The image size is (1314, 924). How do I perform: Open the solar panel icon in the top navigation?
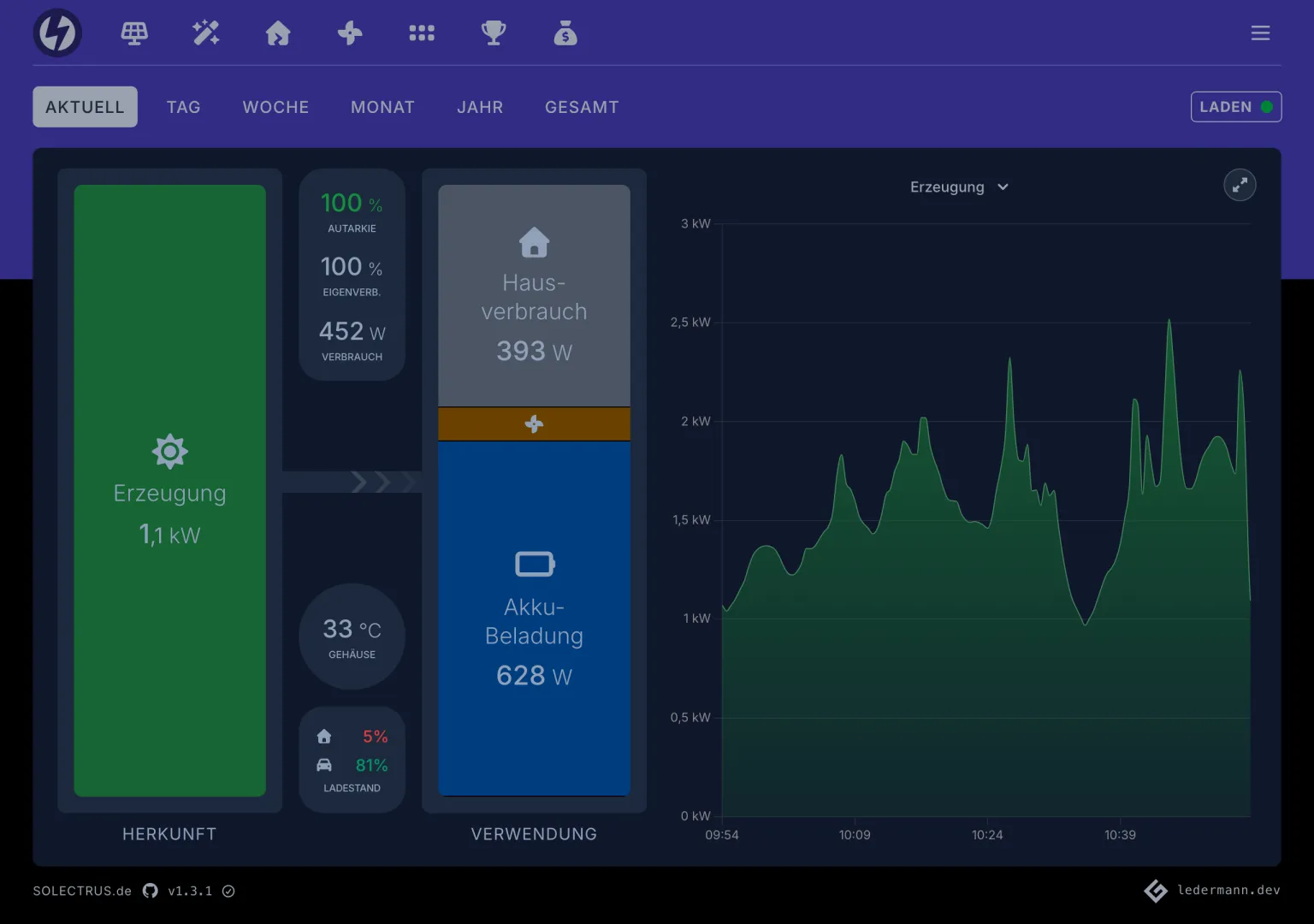coord(134,33)
